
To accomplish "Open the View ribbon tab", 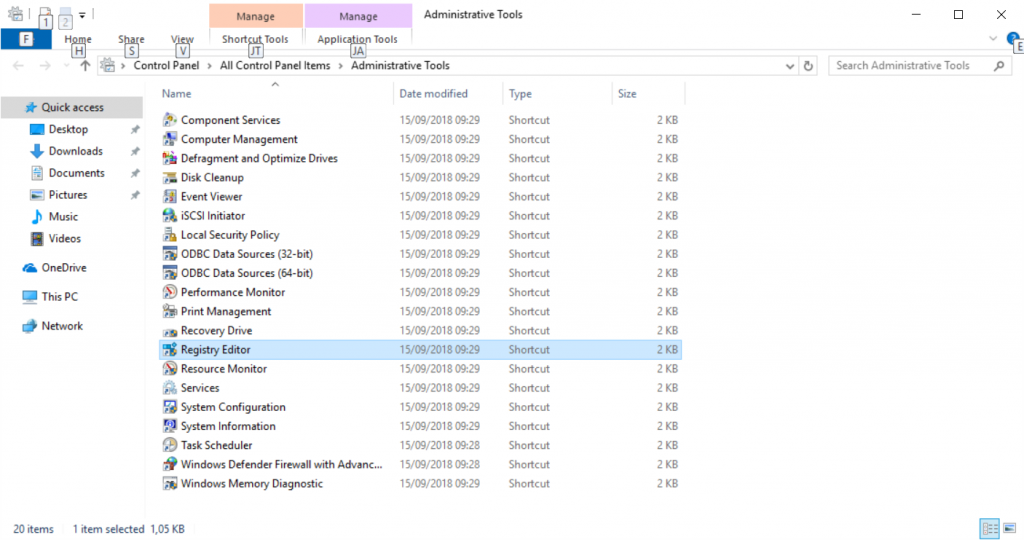I will [182, 39].
